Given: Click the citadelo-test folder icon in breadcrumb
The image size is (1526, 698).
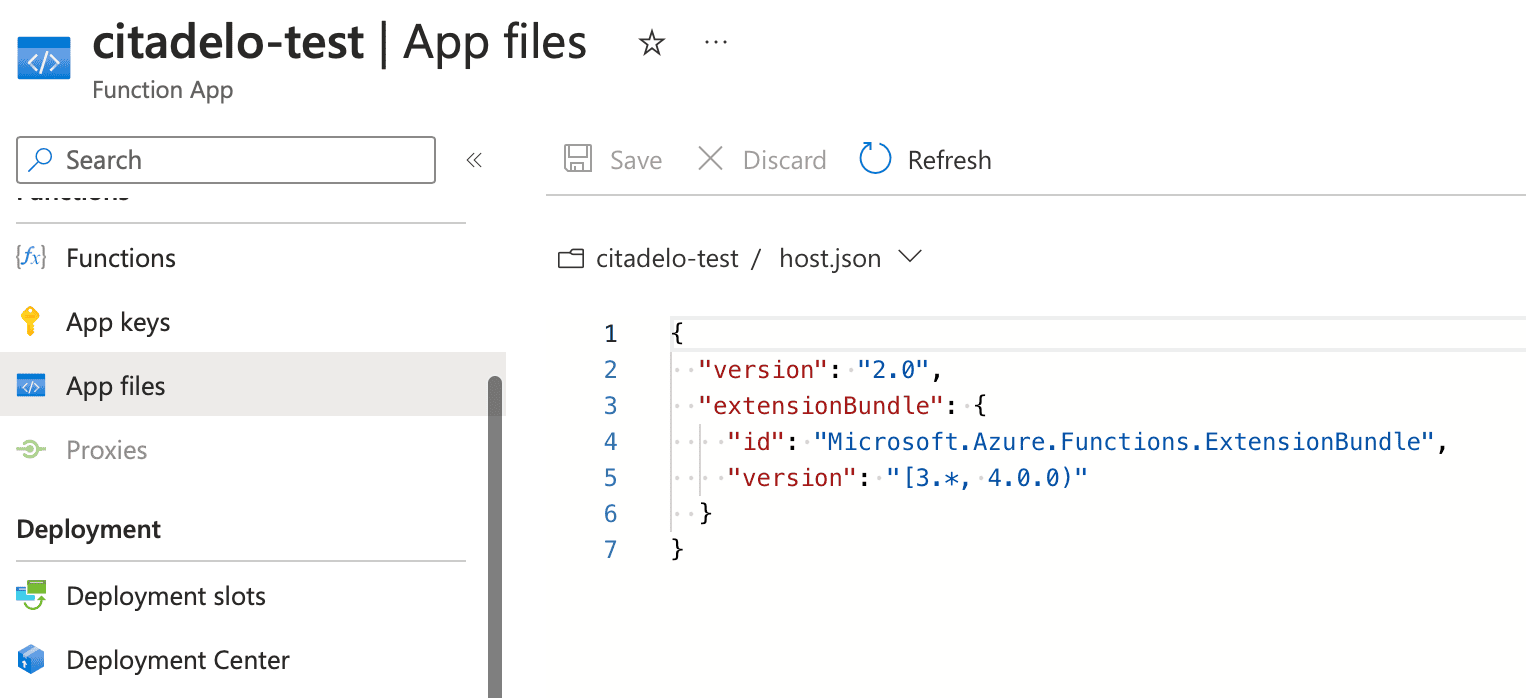Looking at the screenshot, I should coord(570,259).
